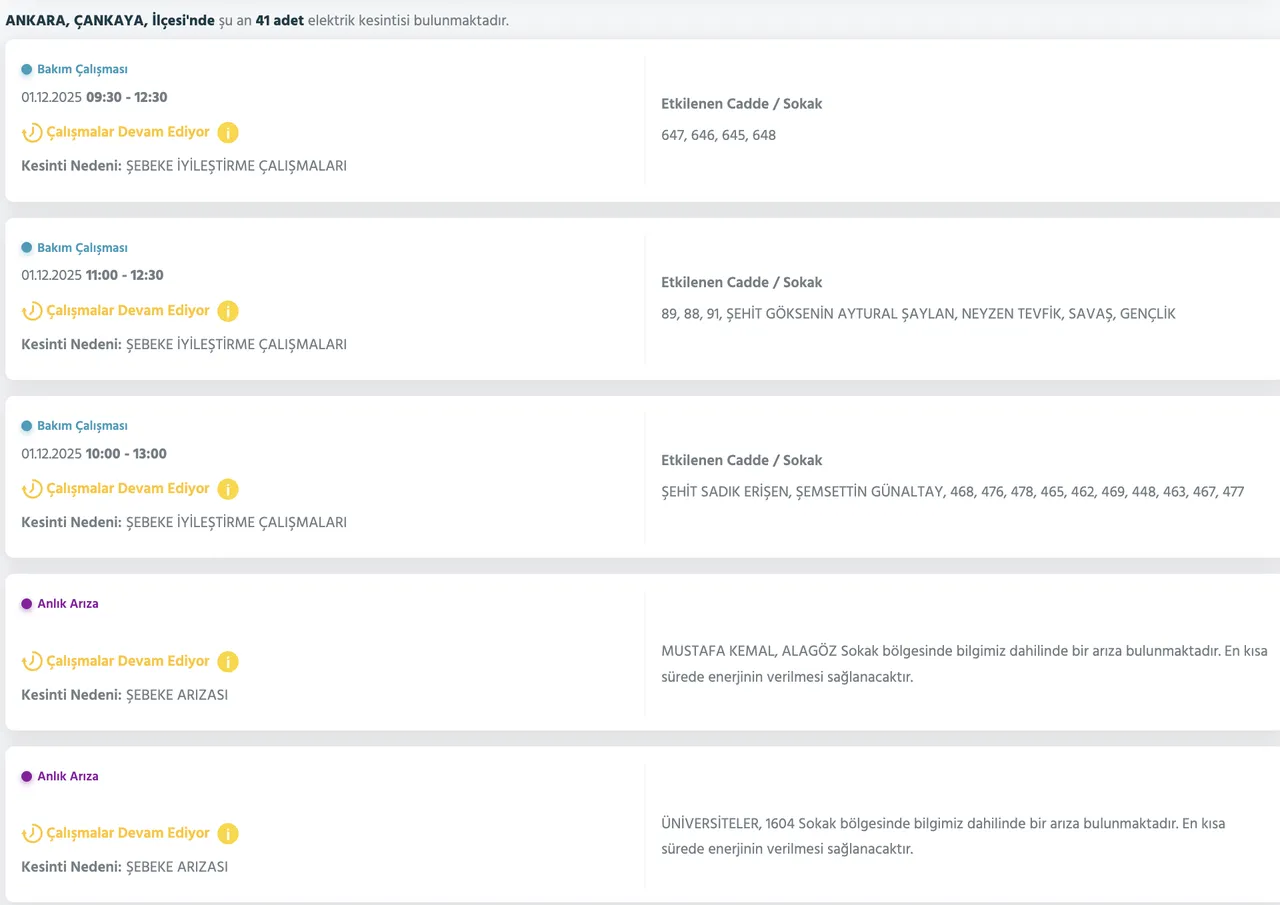Click 'Etkilenen Cadde / Sokak' heading above NEYZEN TEVFİK list
1280x905 pixels.
[741, 282]
